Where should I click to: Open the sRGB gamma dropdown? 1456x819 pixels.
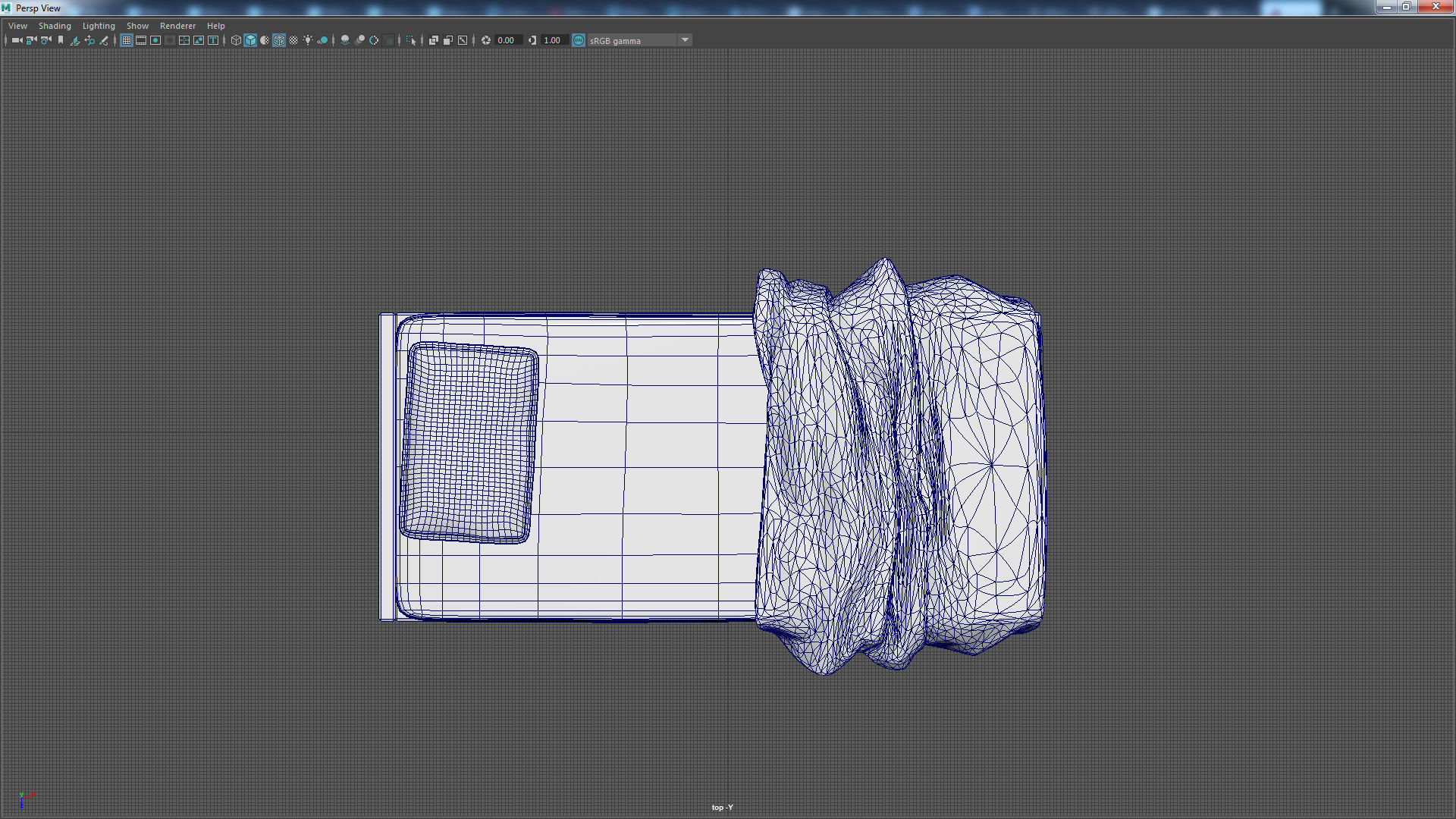point(685,40)
